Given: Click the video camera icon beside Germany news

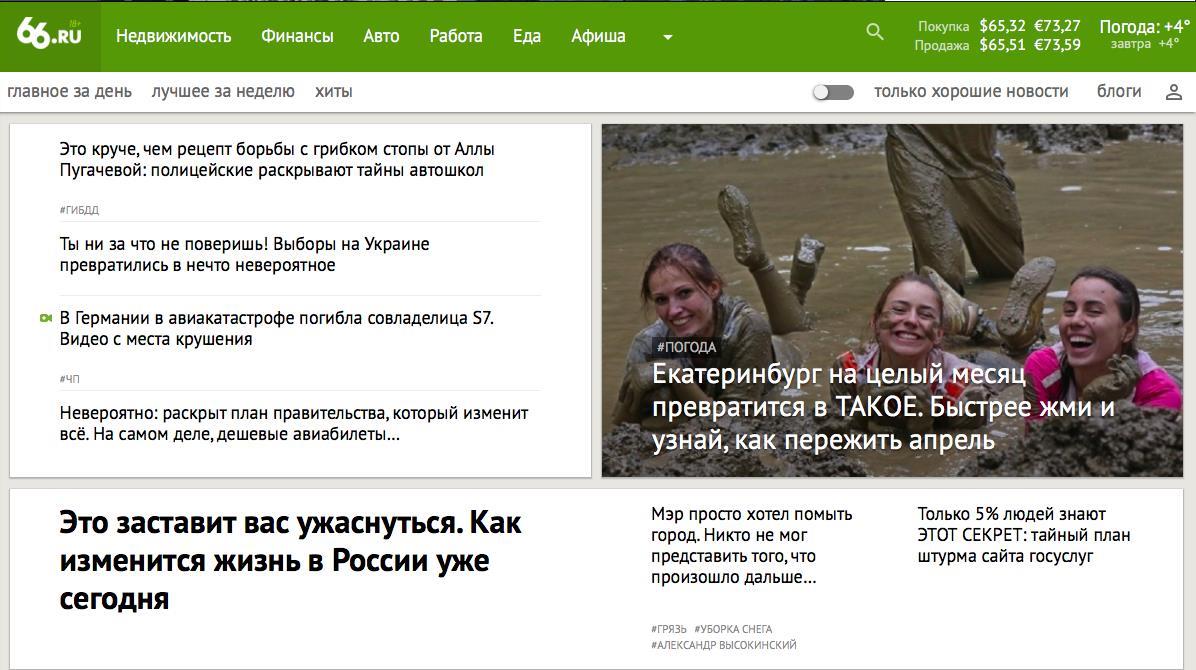Looking at the screenshot, I should tap(47, 318).
